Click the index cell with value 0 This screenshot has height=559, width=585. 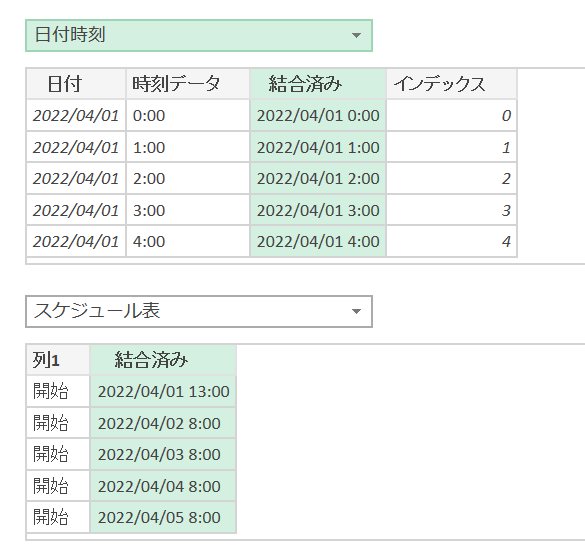tap(451, 115)
